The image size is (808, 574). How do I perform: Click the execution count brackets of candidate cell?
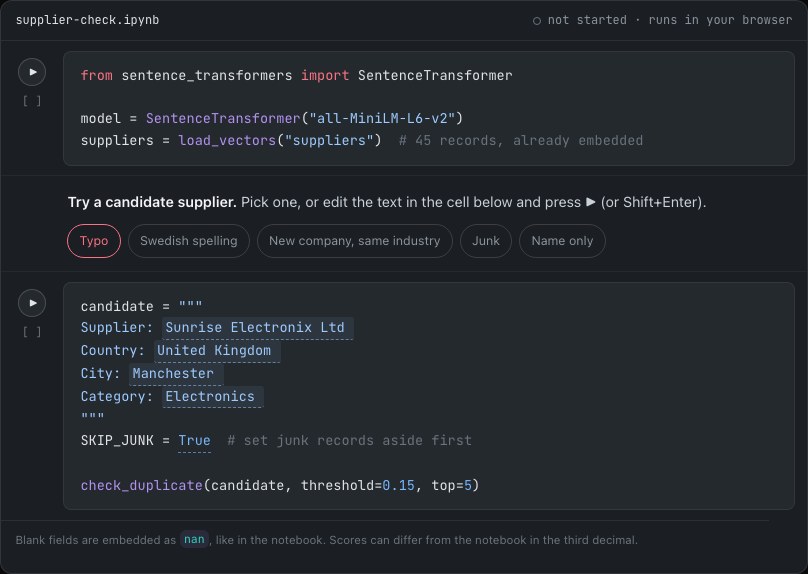coord(32,332)
